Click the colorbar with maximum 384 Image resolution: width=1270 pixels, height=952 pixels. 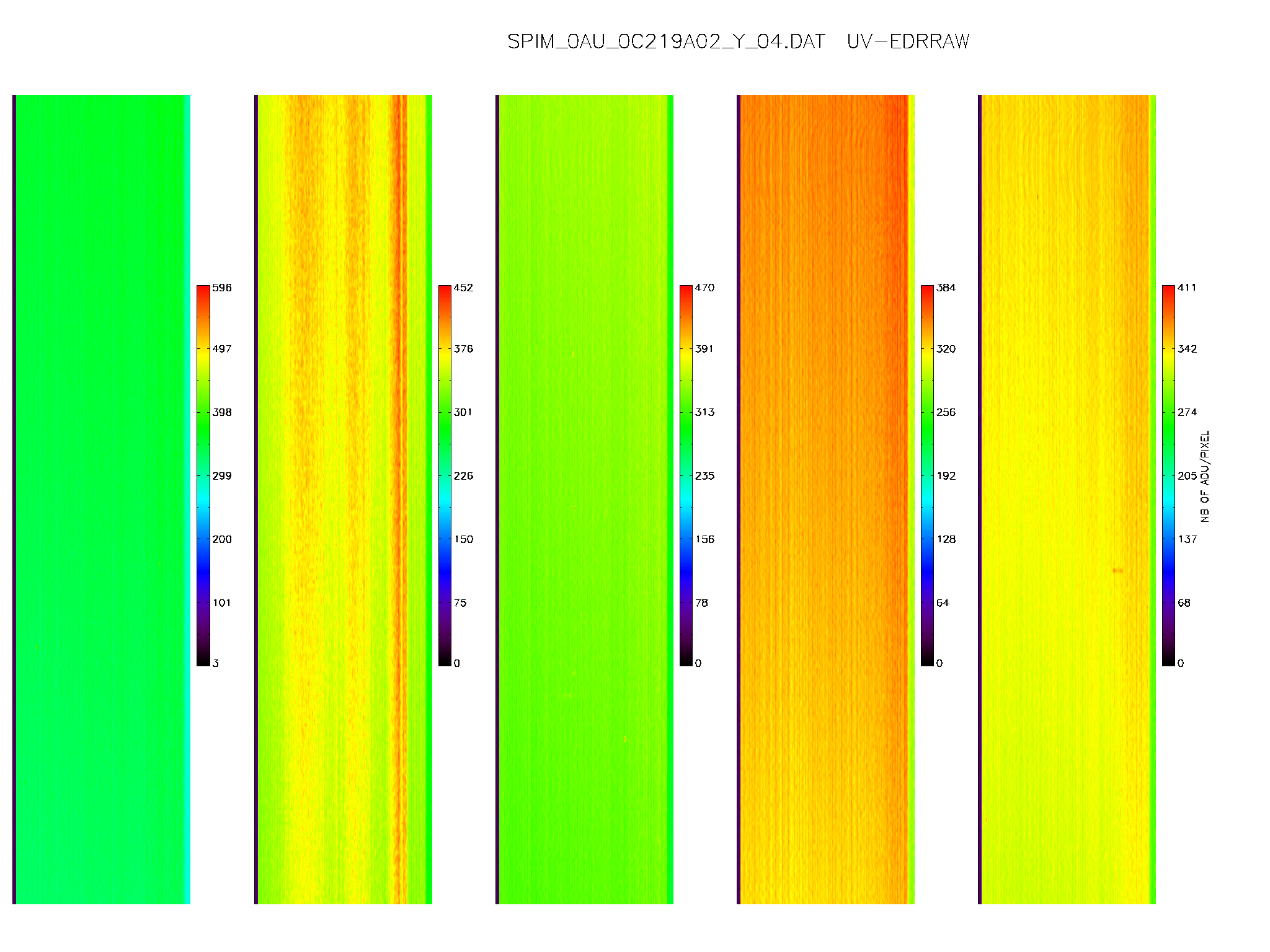[x=927, y=475]
